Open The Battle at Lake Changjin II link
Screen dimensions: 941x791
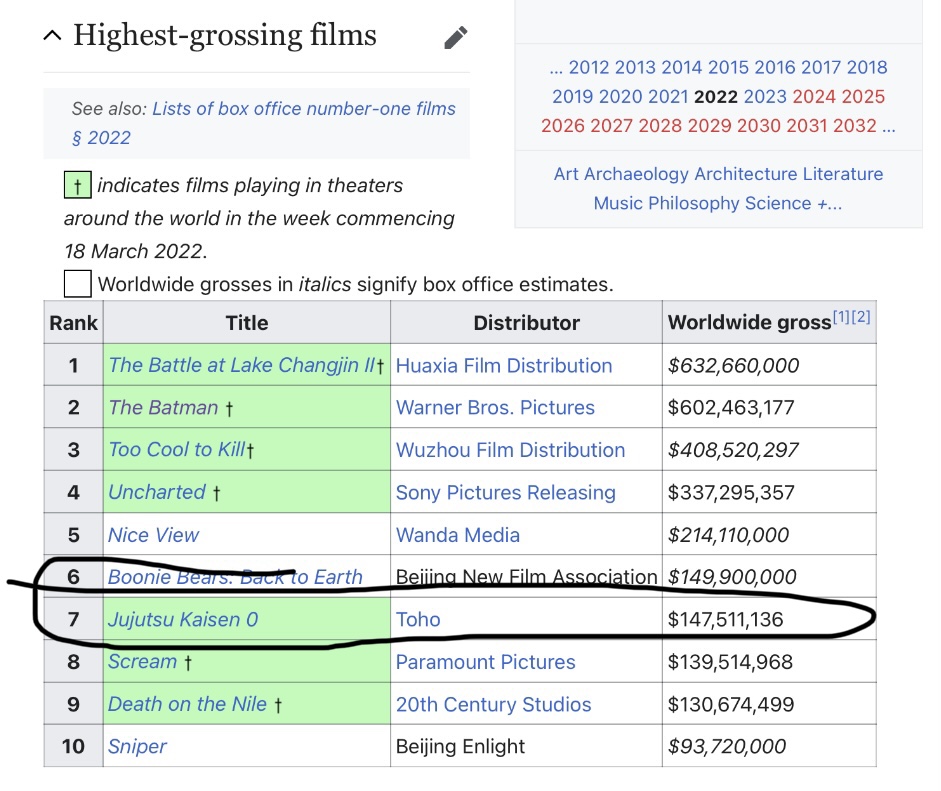(242, 365)
